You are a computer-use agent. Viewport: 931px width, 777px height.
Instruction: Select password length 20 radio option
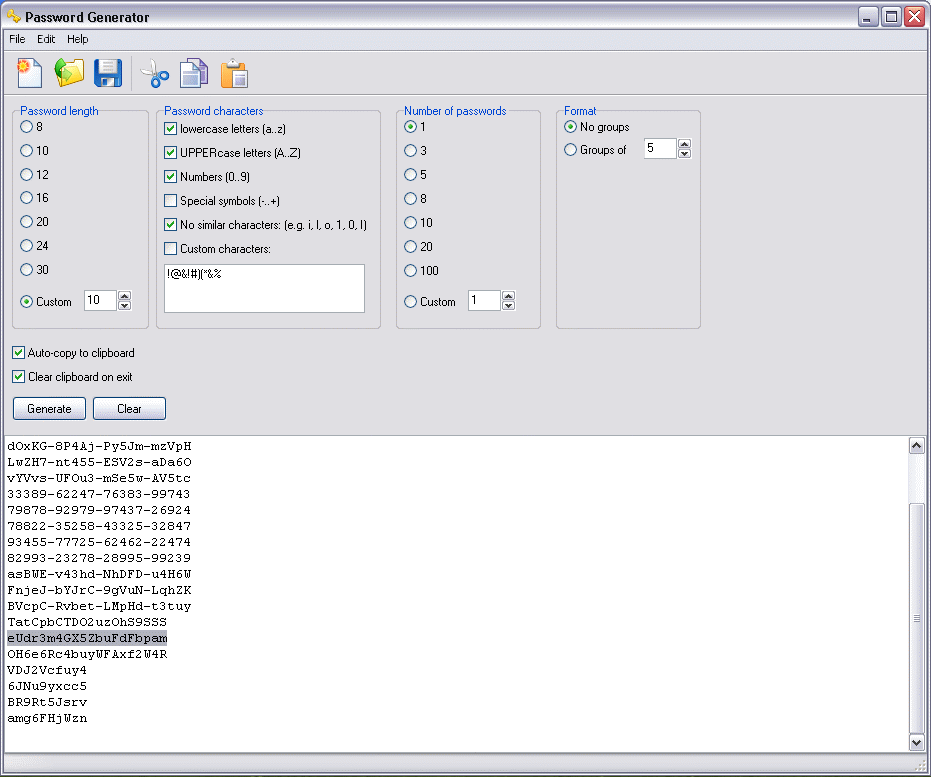[26, 221]
